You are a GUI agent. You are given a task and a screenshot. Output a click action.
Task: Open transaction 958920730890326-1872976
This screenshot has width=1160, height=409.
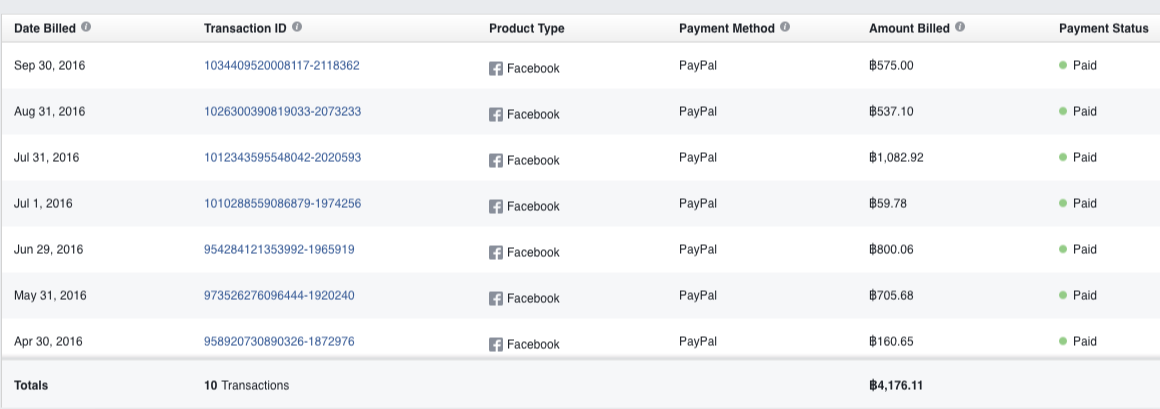(278, 342)
